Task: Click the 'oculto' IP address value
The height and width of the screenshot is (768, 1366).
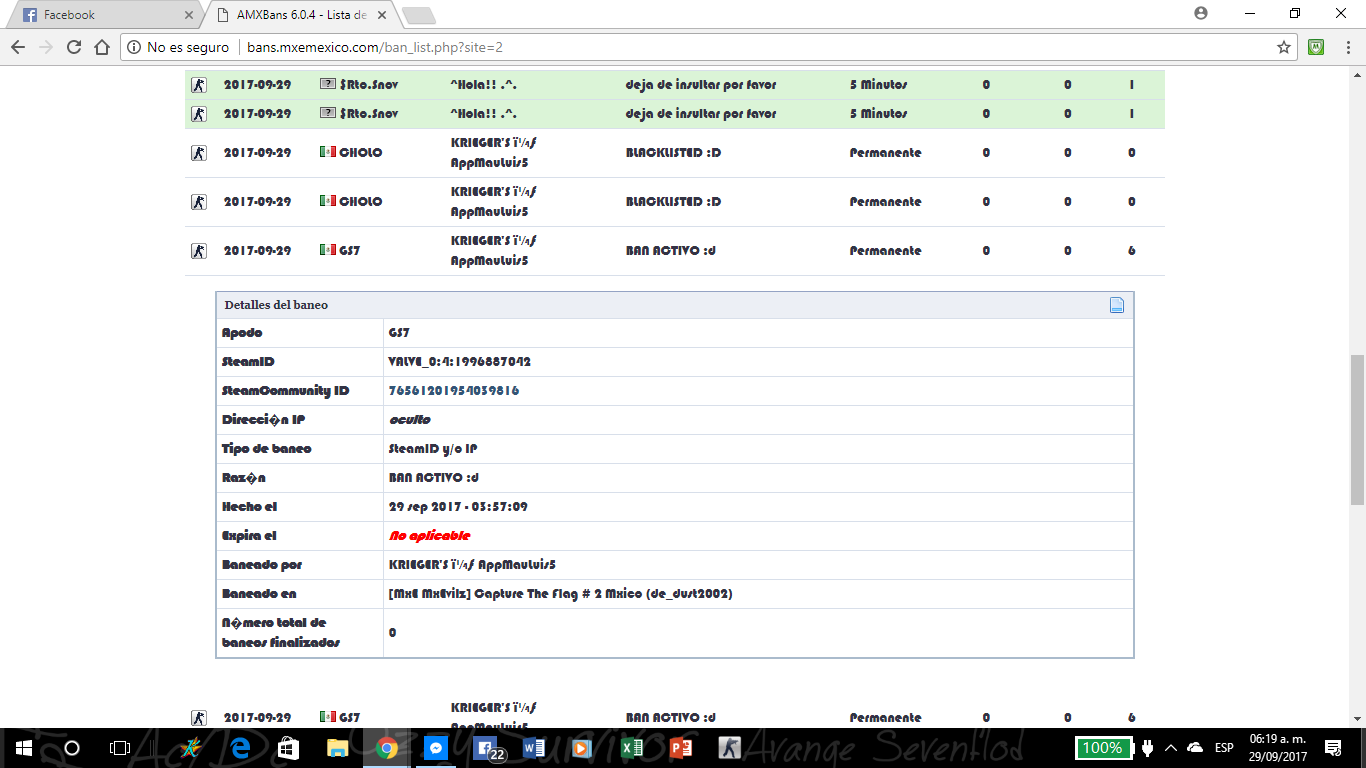Action: click(x=409, y=420)
